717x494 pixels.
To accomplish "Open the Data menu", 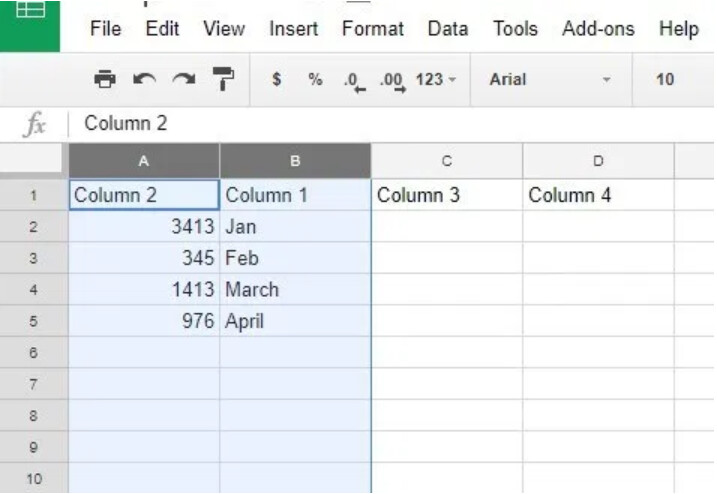I will tap(447, 29).
